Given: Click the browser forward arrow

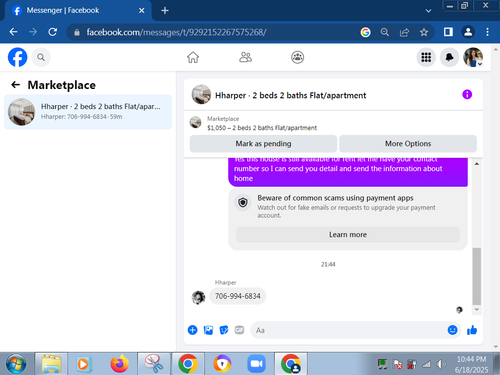Looking at the screenshot, I should (33, 32).
